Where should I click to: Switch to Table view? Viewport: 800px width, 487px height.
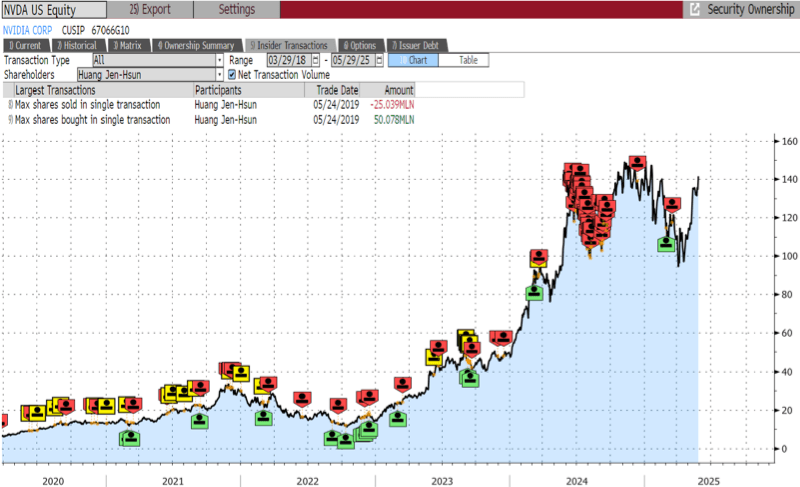click(467, 60)
